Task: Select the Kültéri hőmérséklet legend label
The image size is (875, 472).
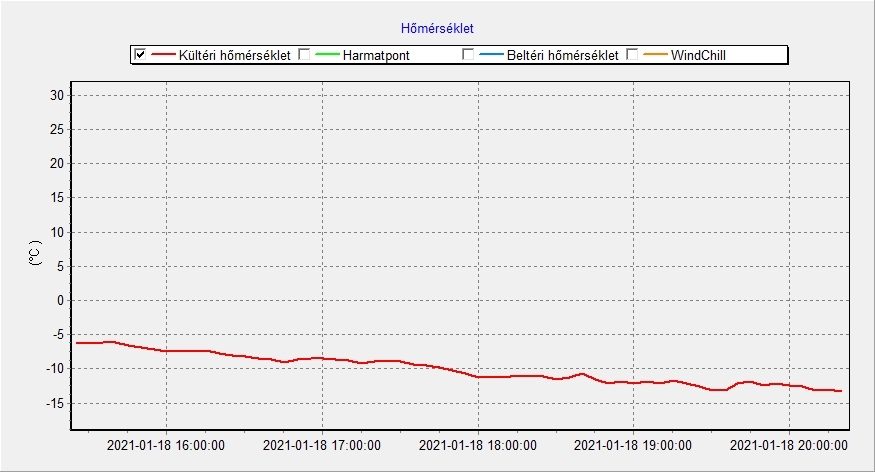Action: tap(234, 56)
